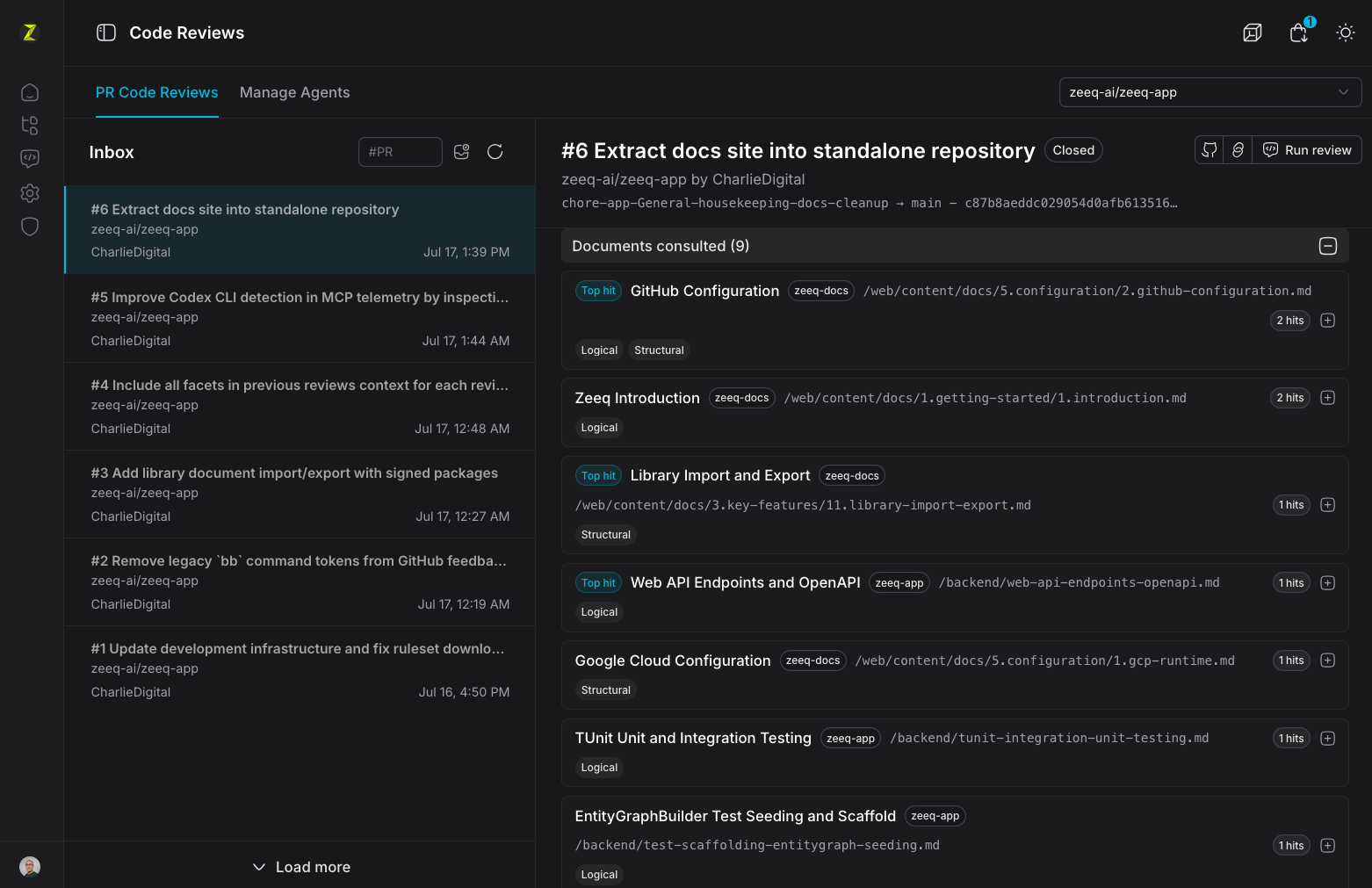Click the Closed status badge

(1073, 150)
